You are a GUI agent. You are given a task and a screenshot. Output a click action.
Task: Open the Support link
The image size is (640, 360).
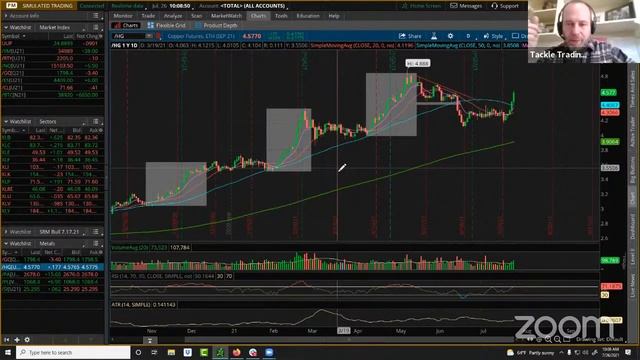pos(505,6)
